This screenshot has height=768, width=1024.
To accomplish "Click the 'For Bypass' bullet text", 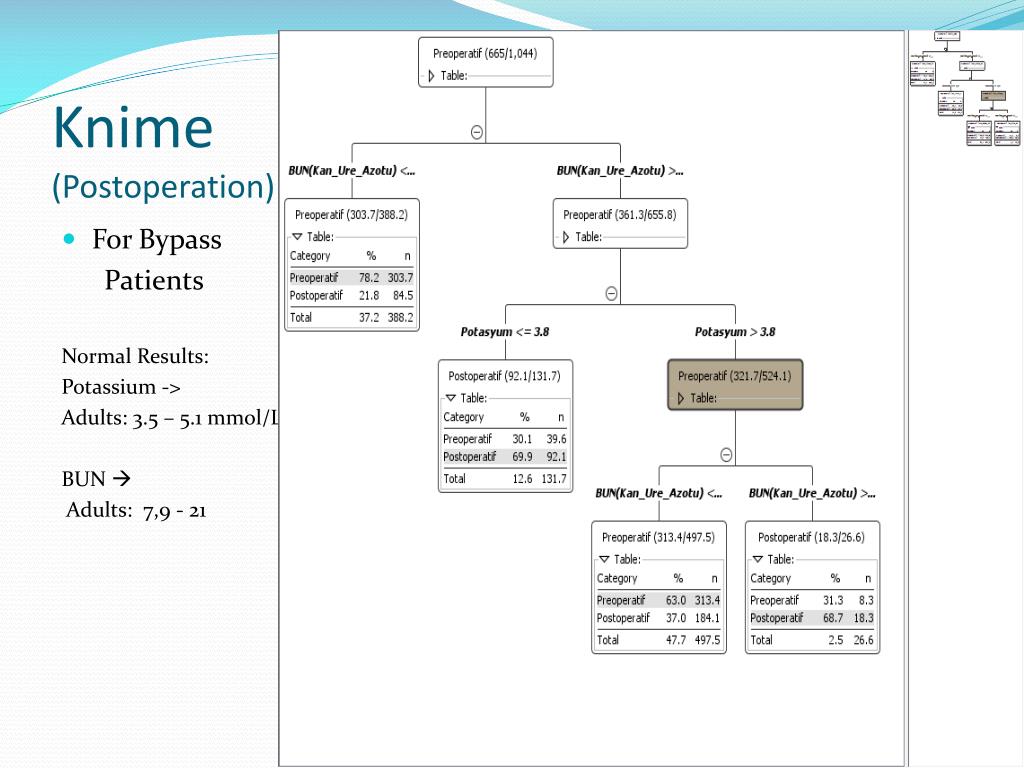I will point(157,240).
